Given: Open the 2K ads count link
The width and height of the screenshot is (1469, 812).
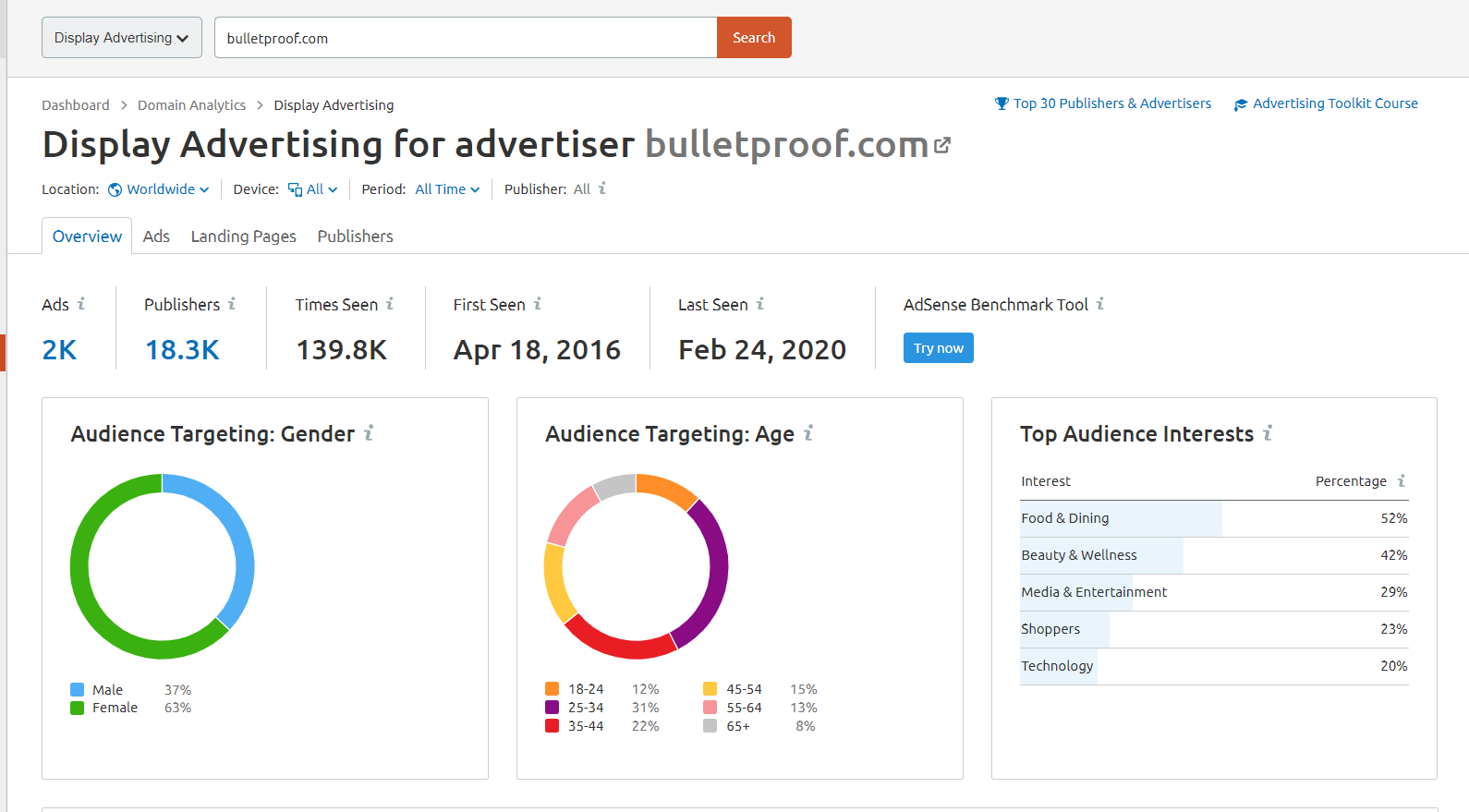Looking at the screenshot, I should pos(59,350).
